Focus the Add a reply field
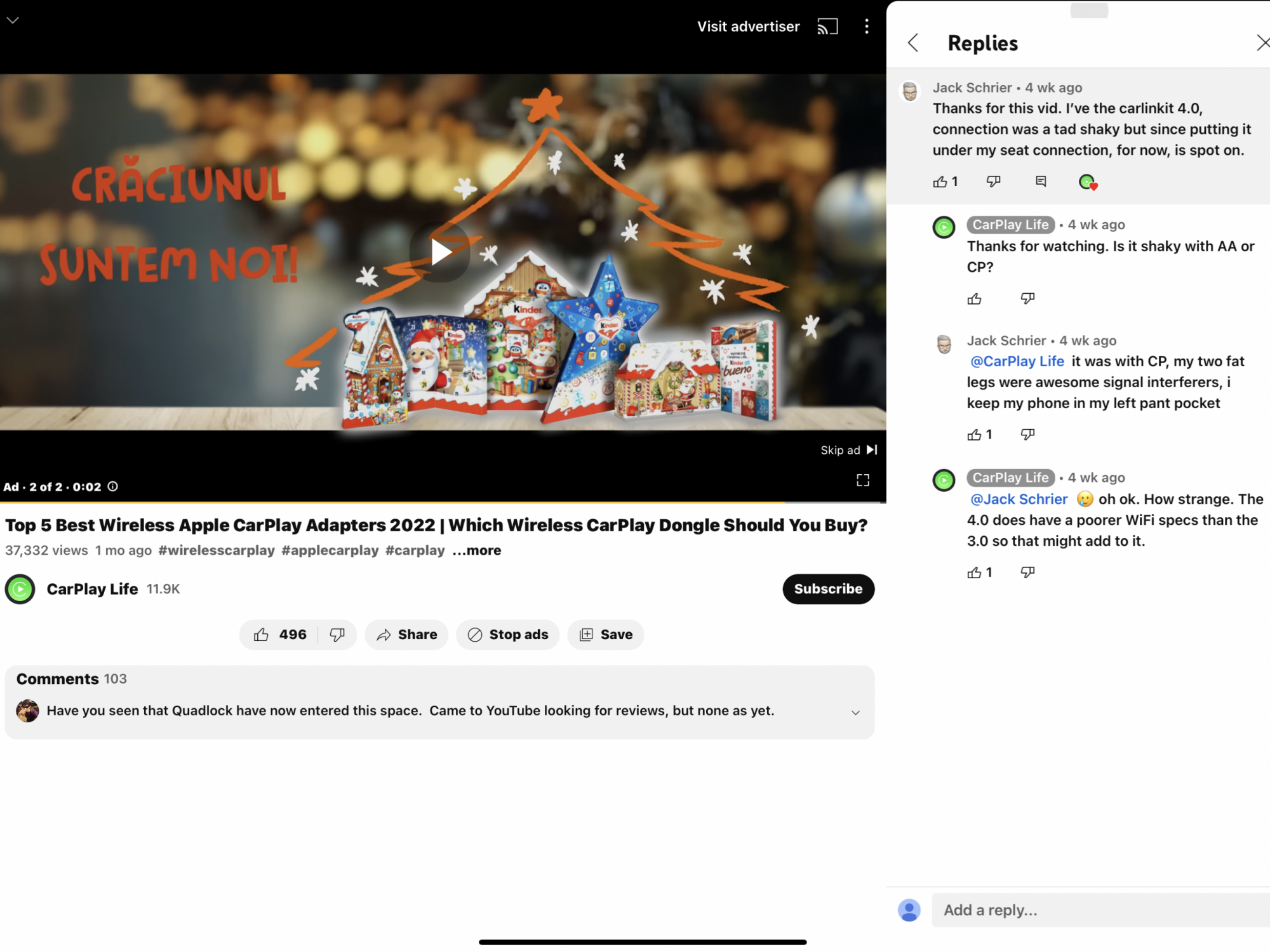 pos(1099,910)
